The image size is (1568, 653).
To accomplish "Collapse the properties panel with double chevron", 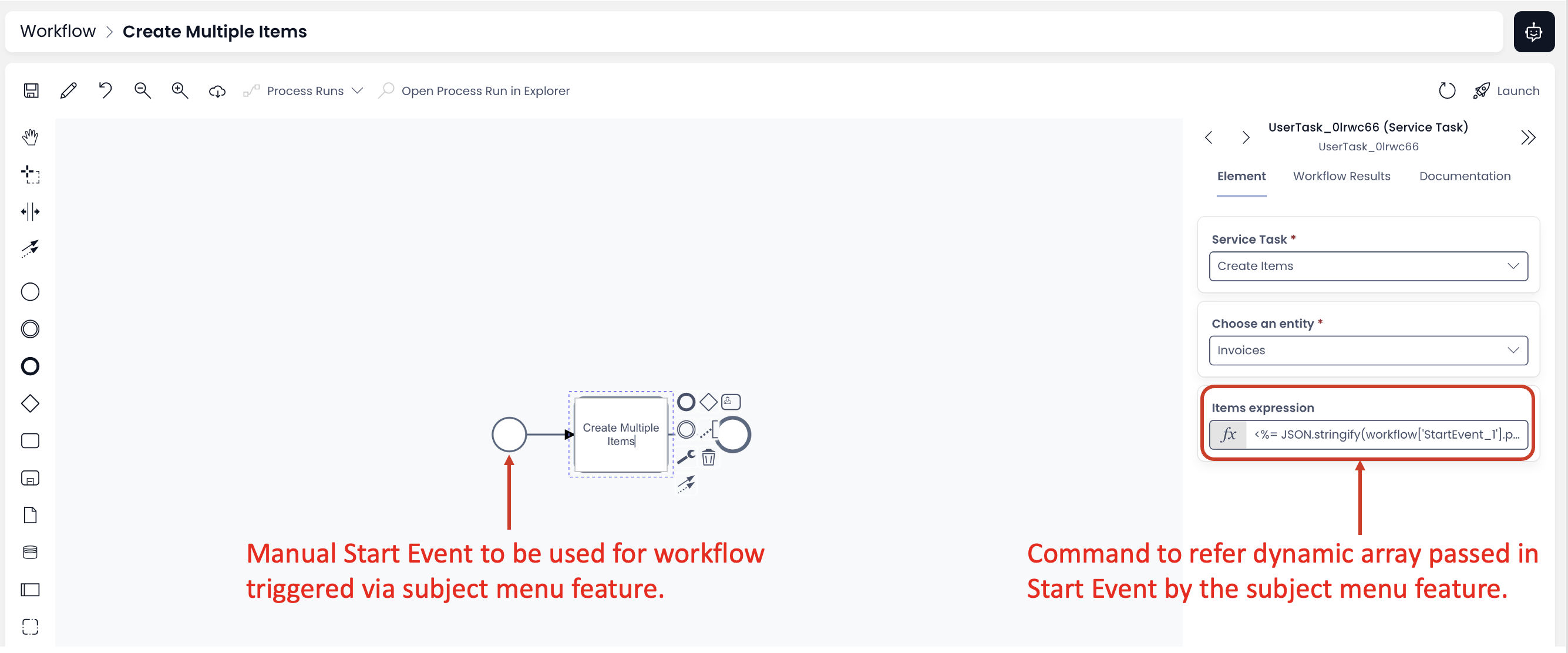I will [1528, 137].
